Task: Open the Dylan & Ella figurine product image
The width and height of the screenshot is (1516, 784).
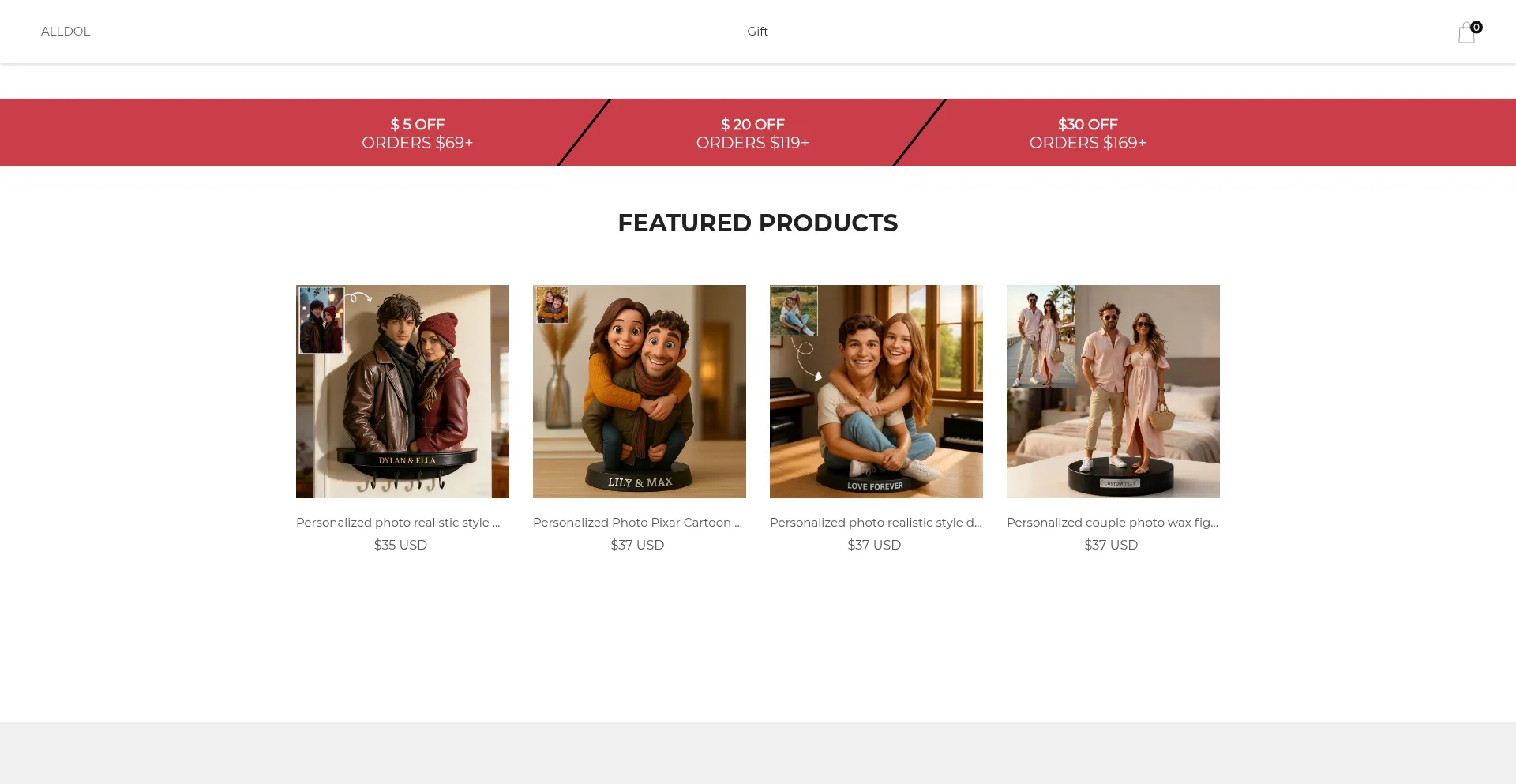Action: [403, 392]
